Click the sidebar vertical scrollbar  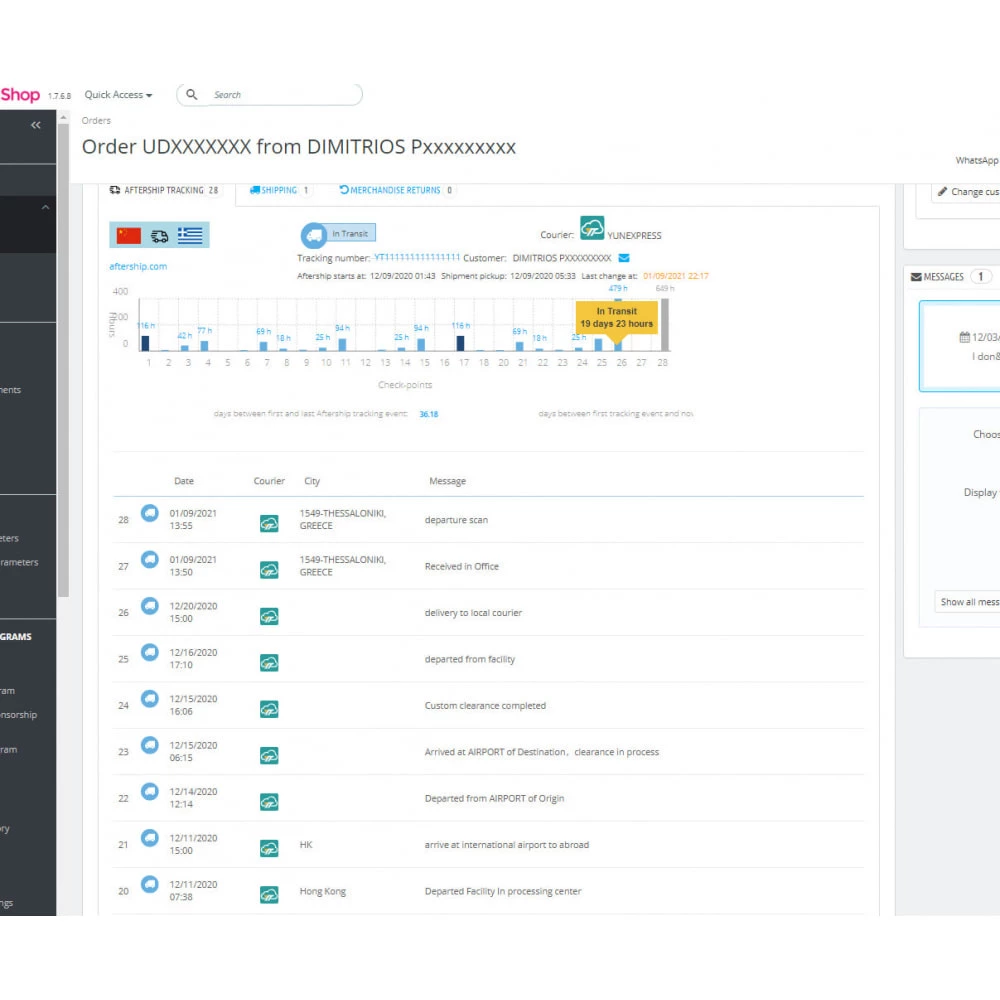pyautogui.click(x=63, y=360)
